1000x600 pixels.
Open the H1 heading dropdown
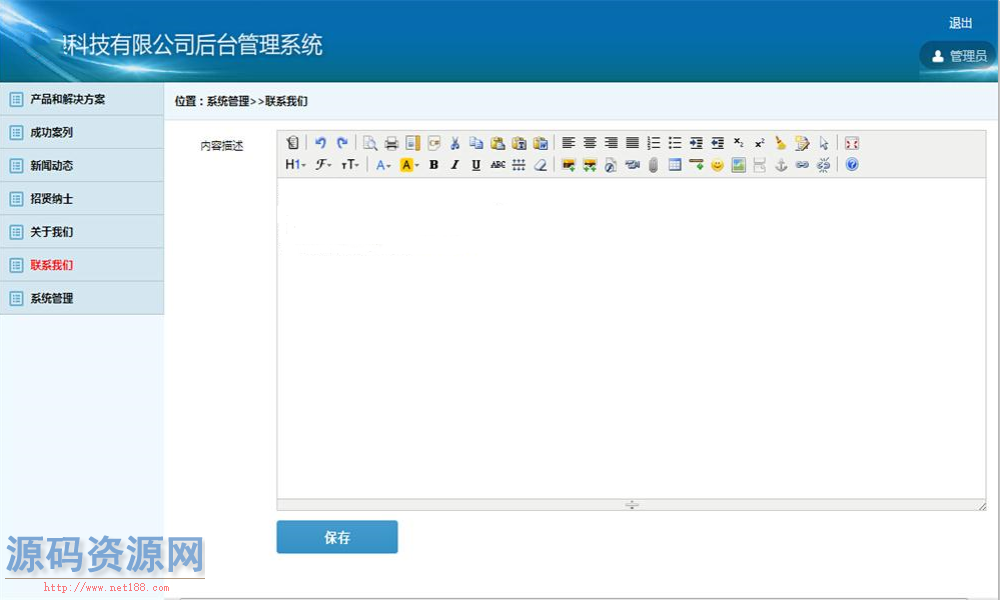[x=295, y=165]
